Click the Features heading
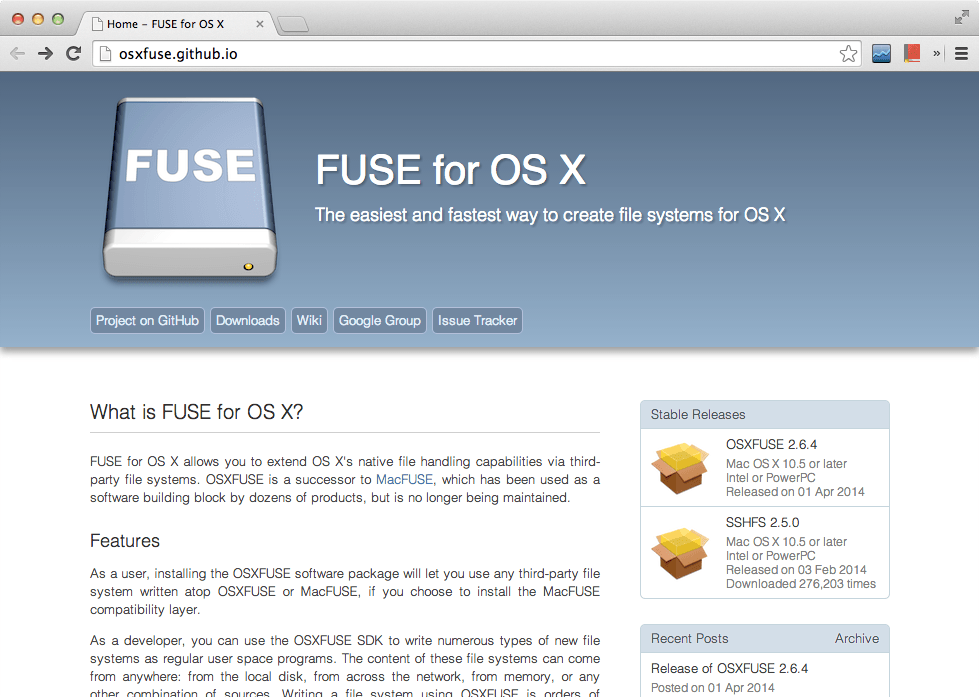979x697 pixels. click(x=125, y=541)
